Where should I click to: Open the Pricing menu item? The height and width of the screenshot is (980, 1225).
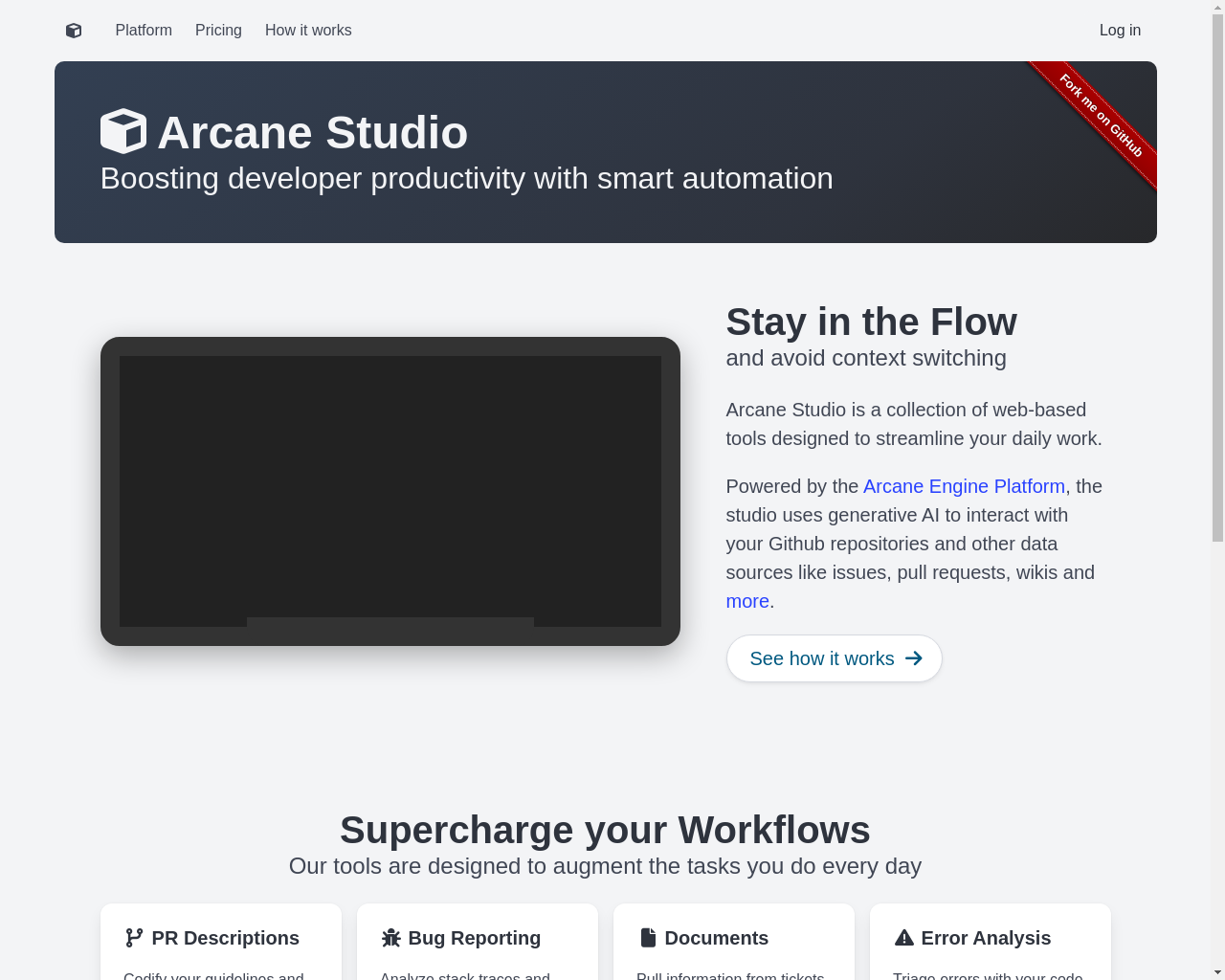pyautogui.click(x=218, y=31)
